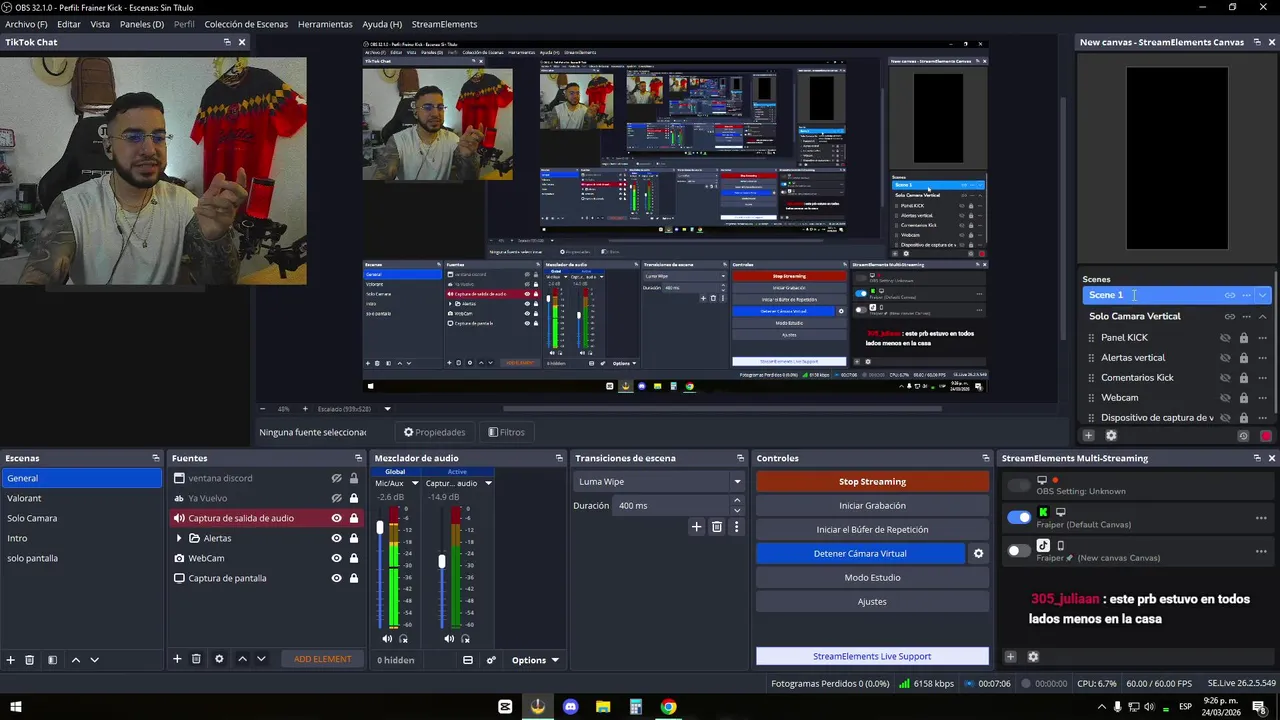Add output in Multi-Streaming panel
Screen dimensions: 1280x720
1010,657
